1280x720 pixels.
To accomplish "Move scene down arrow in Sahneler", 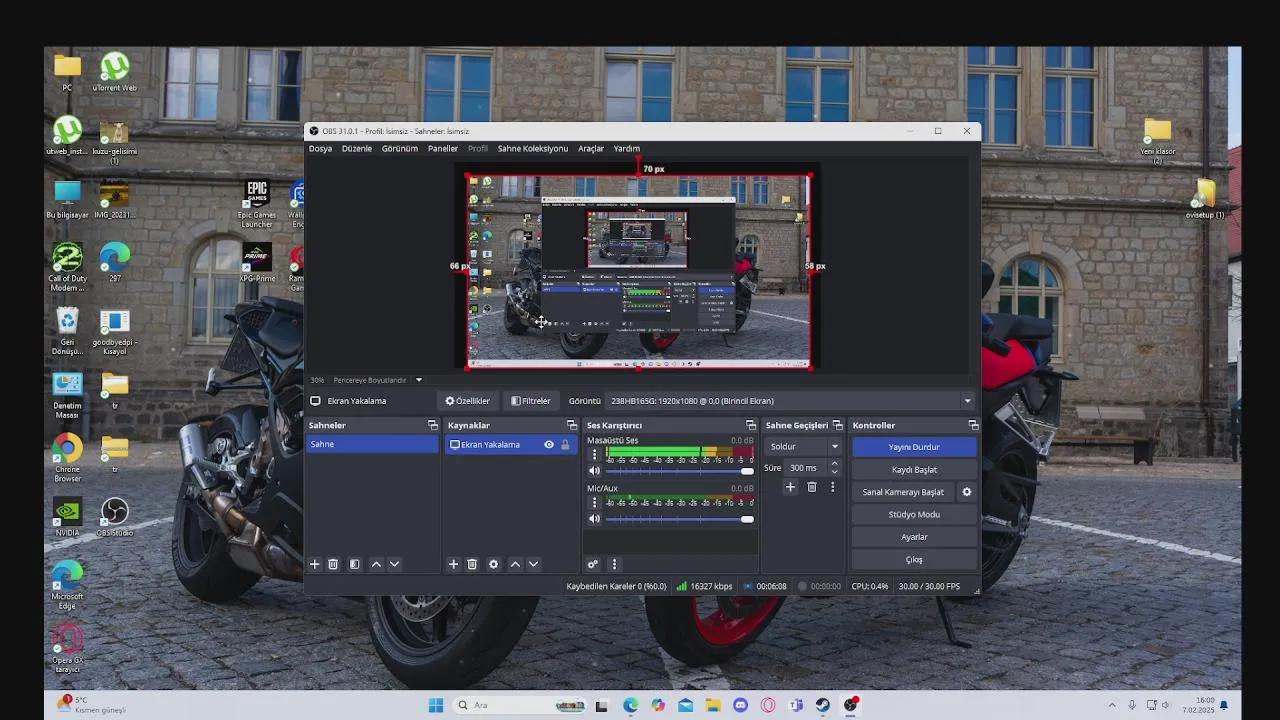I will tap(394, 564).
